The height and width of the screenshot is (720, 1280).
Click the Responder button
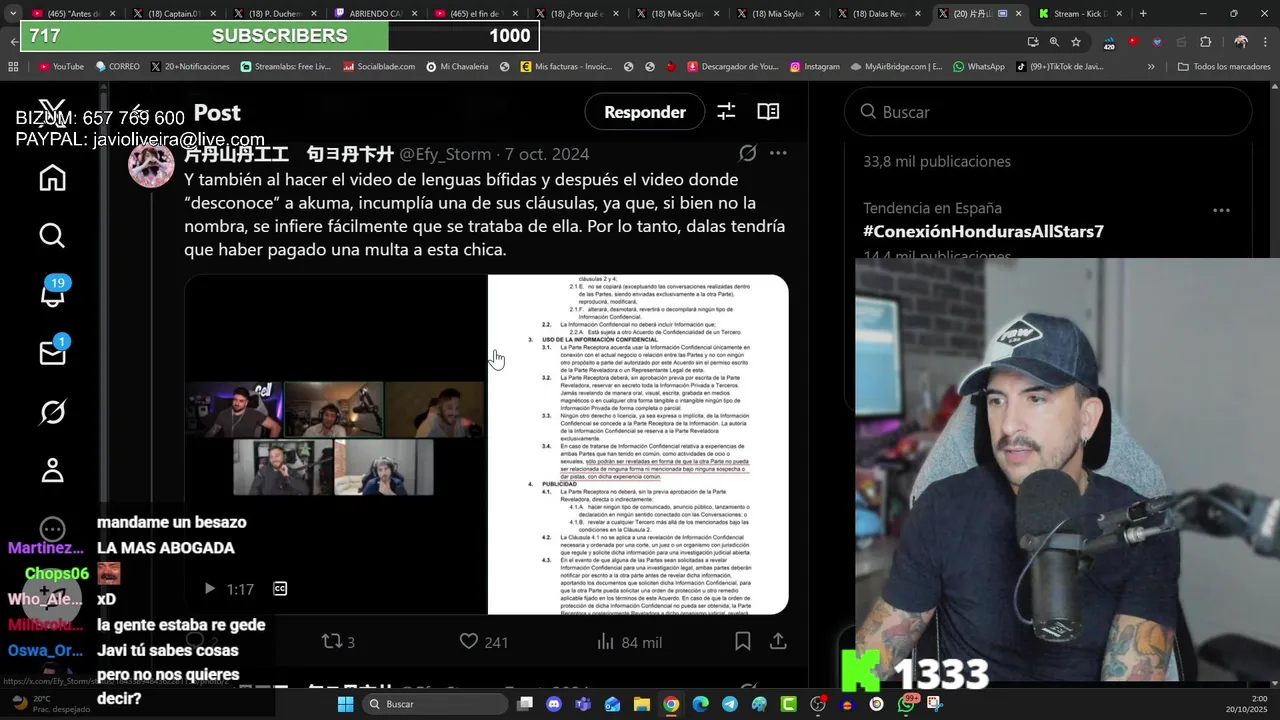click(x=644, y=112)
